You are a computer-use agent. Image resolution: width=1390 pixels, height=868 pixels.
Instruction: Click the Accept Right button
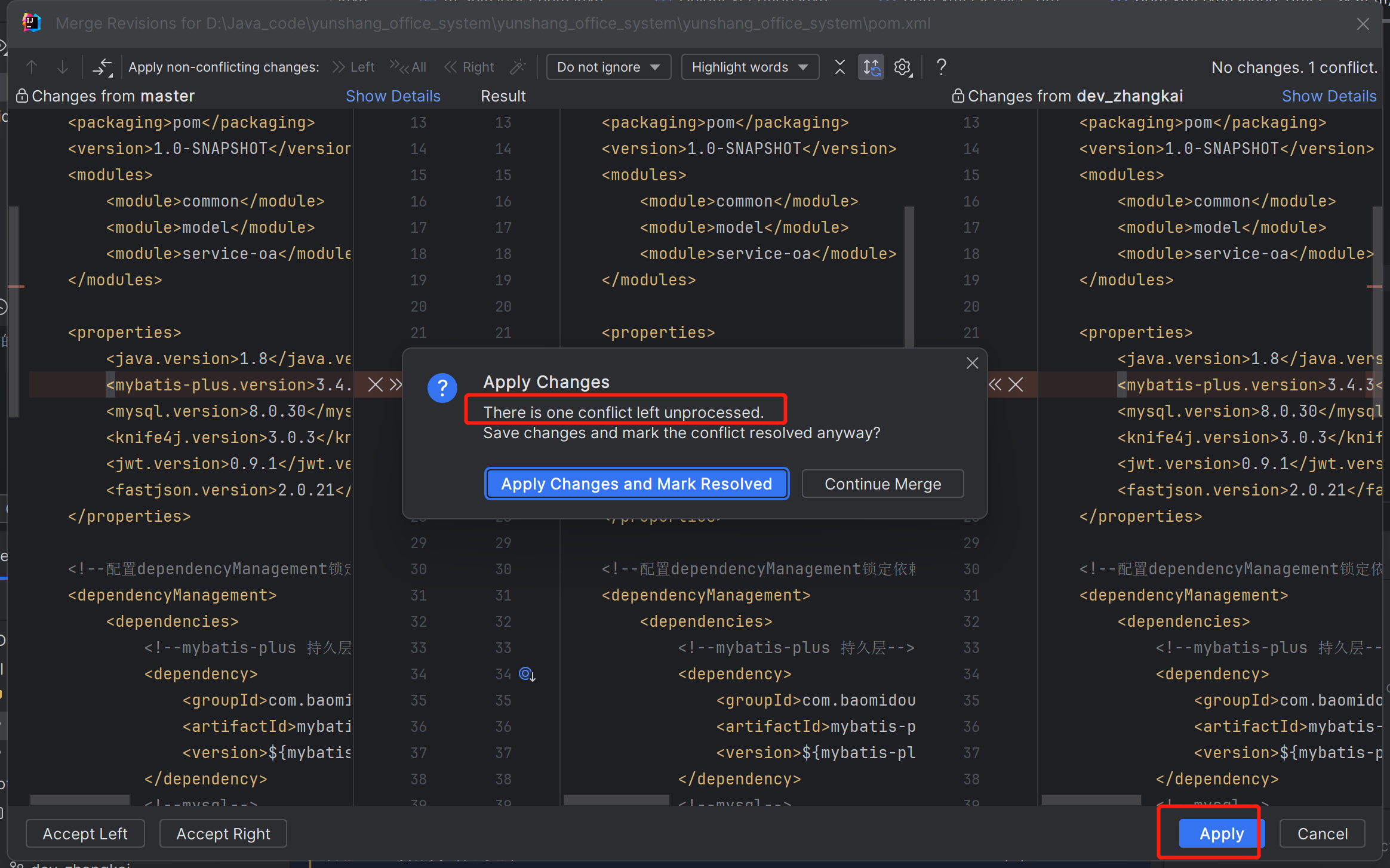223,833
